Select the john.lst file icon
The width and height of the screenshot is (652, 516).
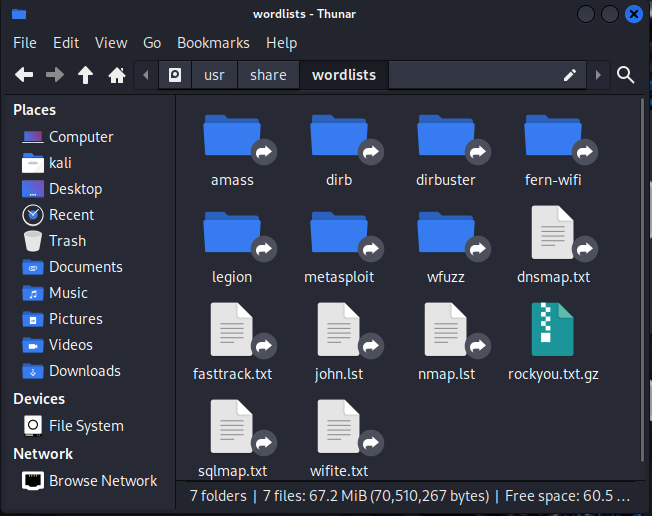coord(338,329)
